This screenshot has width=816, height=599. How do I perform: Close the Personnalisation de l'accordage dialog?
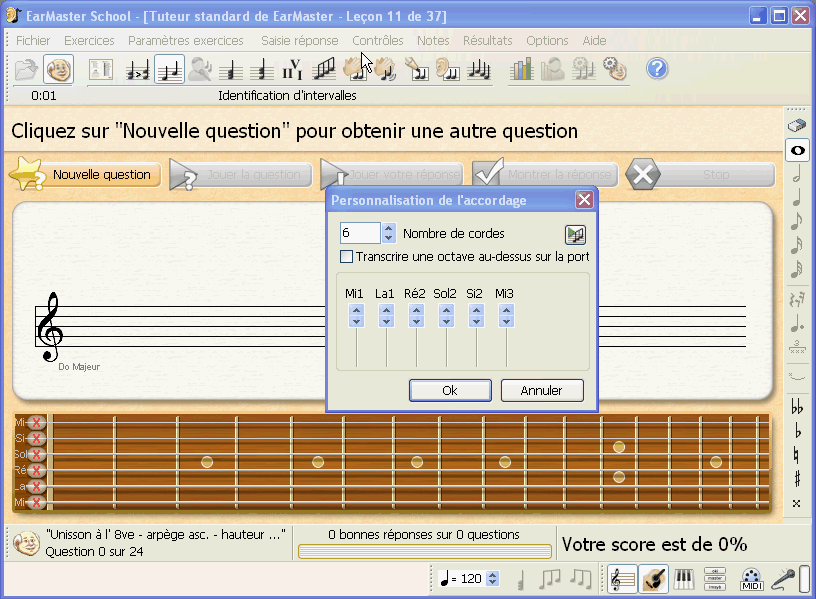(x=584, y=200)
